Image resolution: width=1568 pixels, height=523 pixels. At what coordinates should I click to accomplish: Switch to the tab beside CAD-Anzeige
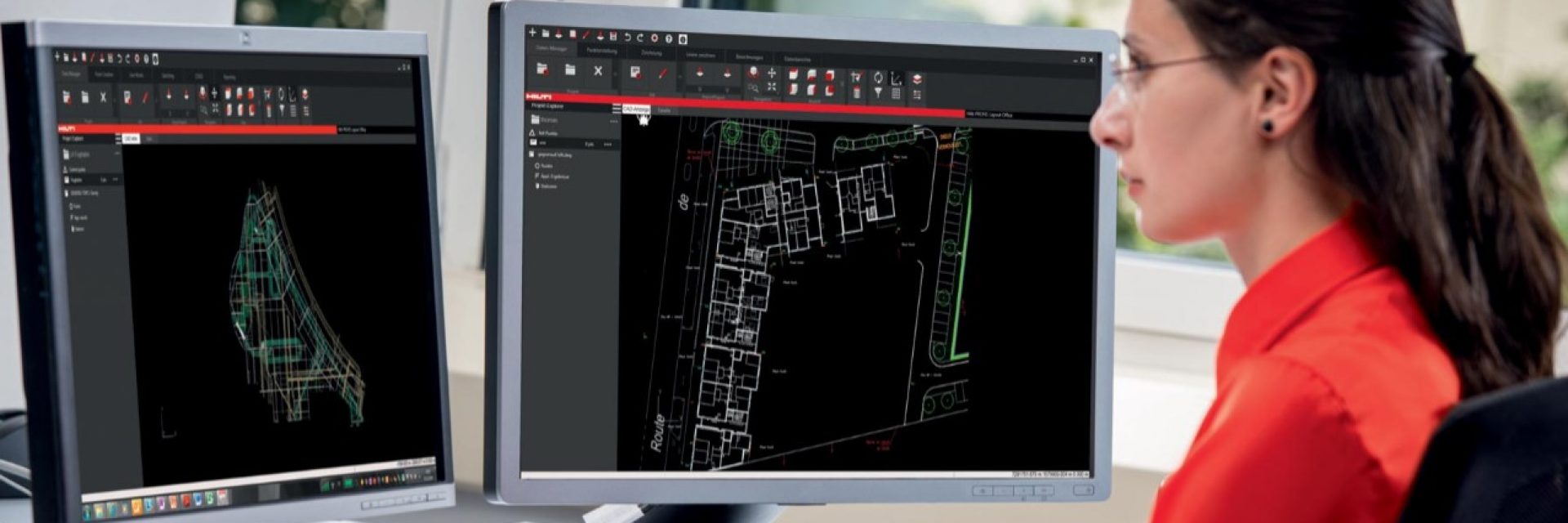tap(664, 110)
